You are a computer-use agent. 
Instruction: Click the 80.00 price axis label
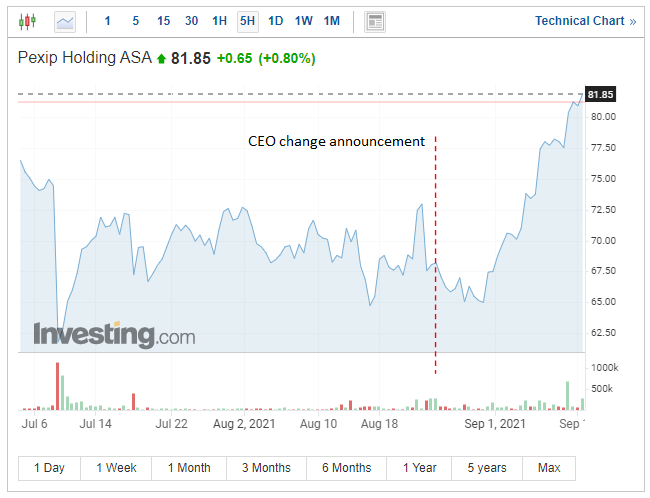[603, 117]
